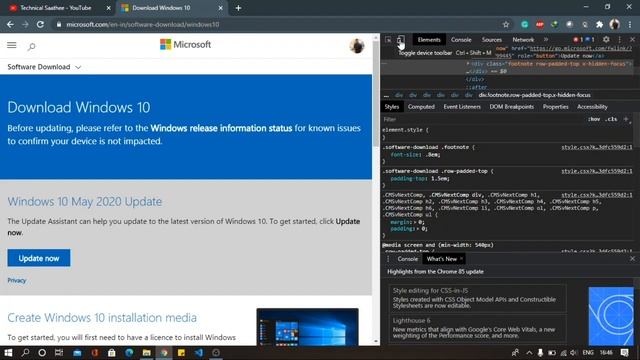Click the What's New blue thumbnail image

[611, 316]
